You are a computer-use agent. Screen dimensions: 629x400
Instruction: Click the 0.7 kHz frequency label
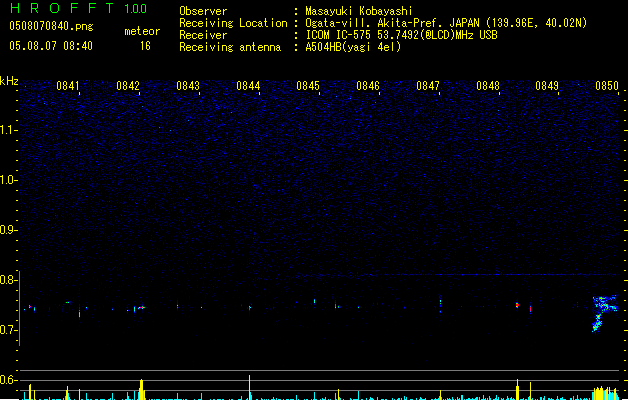tap(8, 330)
